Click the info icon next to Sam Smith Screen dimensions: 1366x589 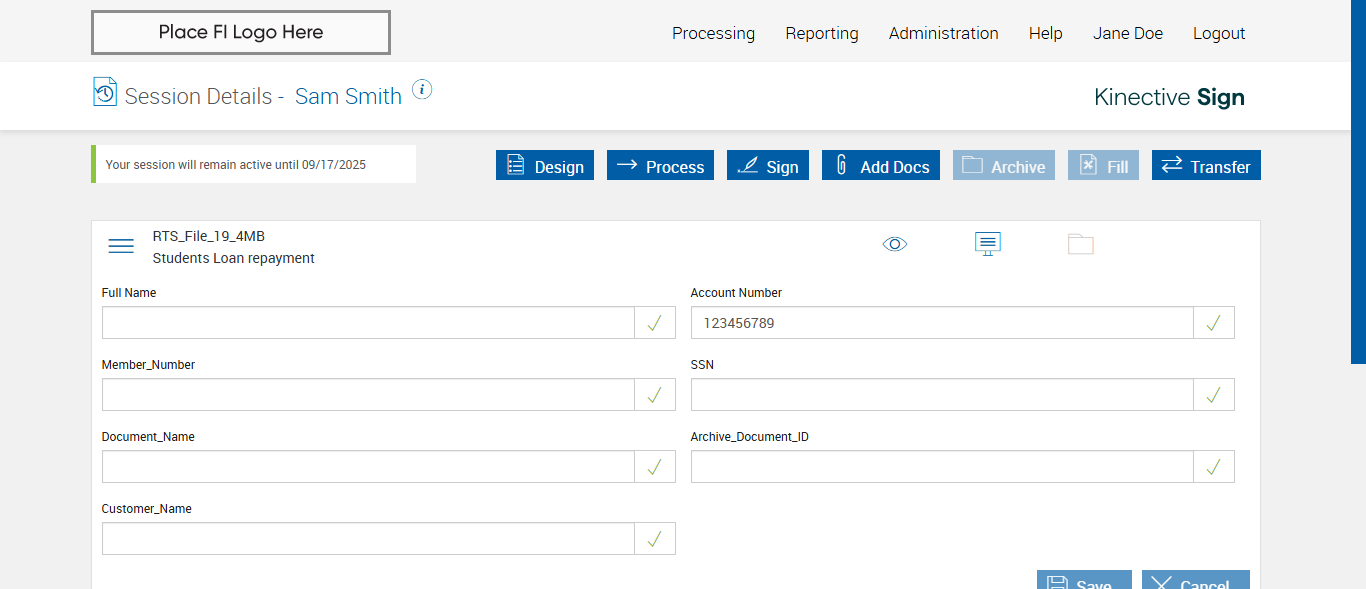(422, 90)
